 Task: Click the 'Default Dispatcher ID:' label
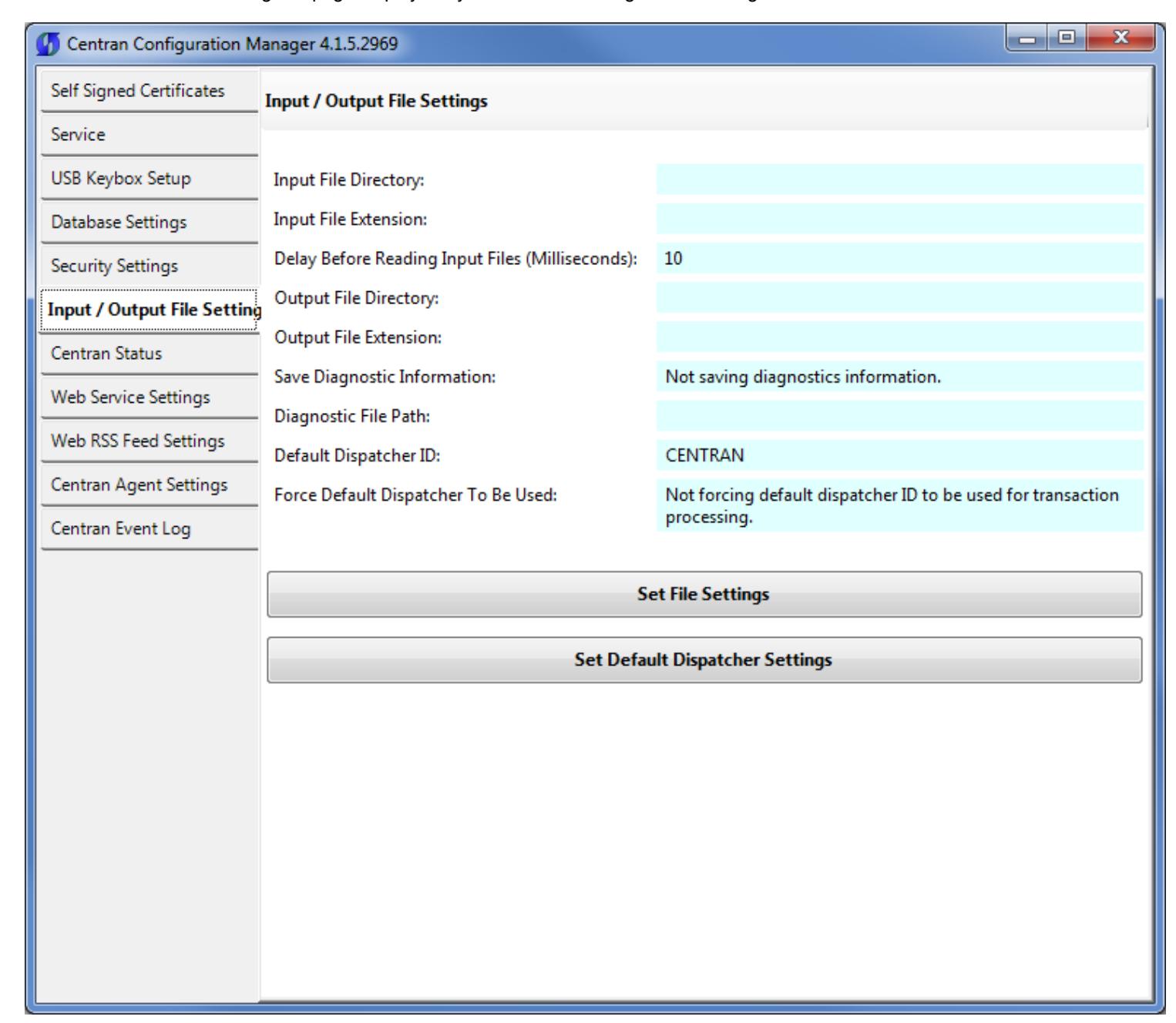click(x=358, y=456)
